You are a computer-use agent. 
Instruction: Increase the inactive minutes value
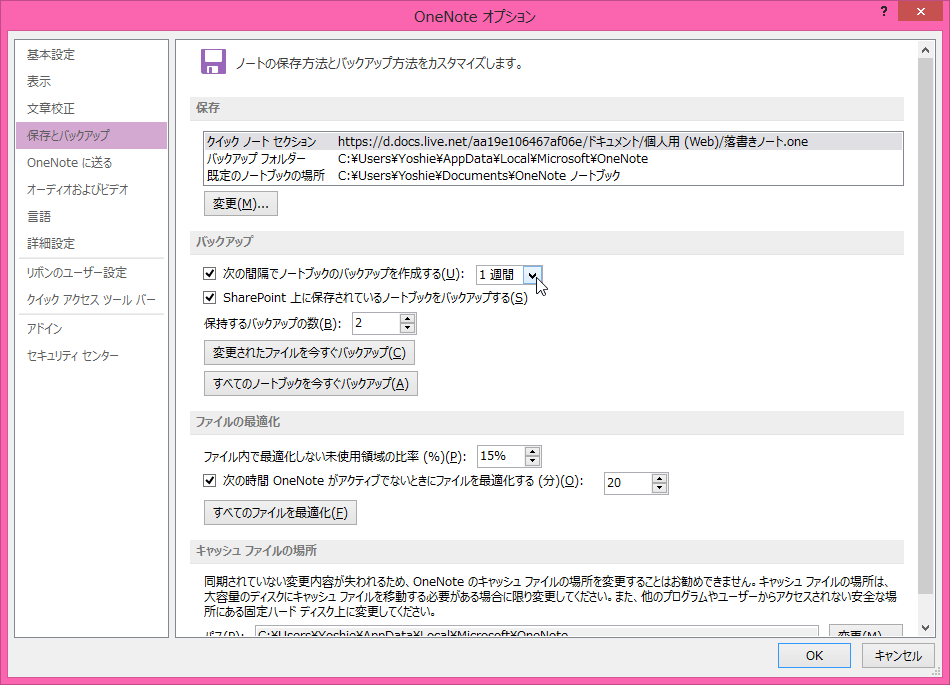(659, 478)
